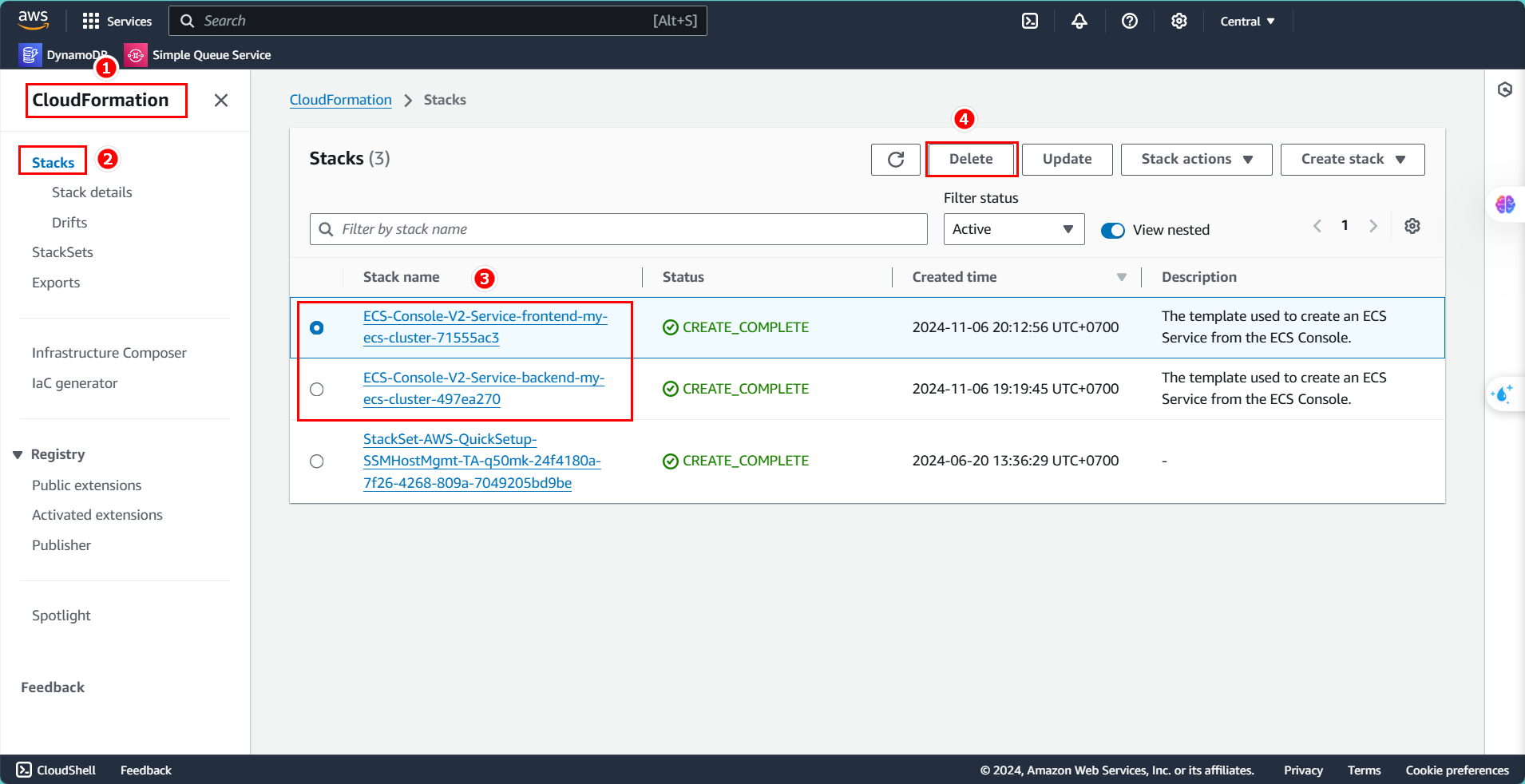Screen dimensions: 1525x784
Task: Open the DynamoDB shortcut icon
Action: pos(30,54)
